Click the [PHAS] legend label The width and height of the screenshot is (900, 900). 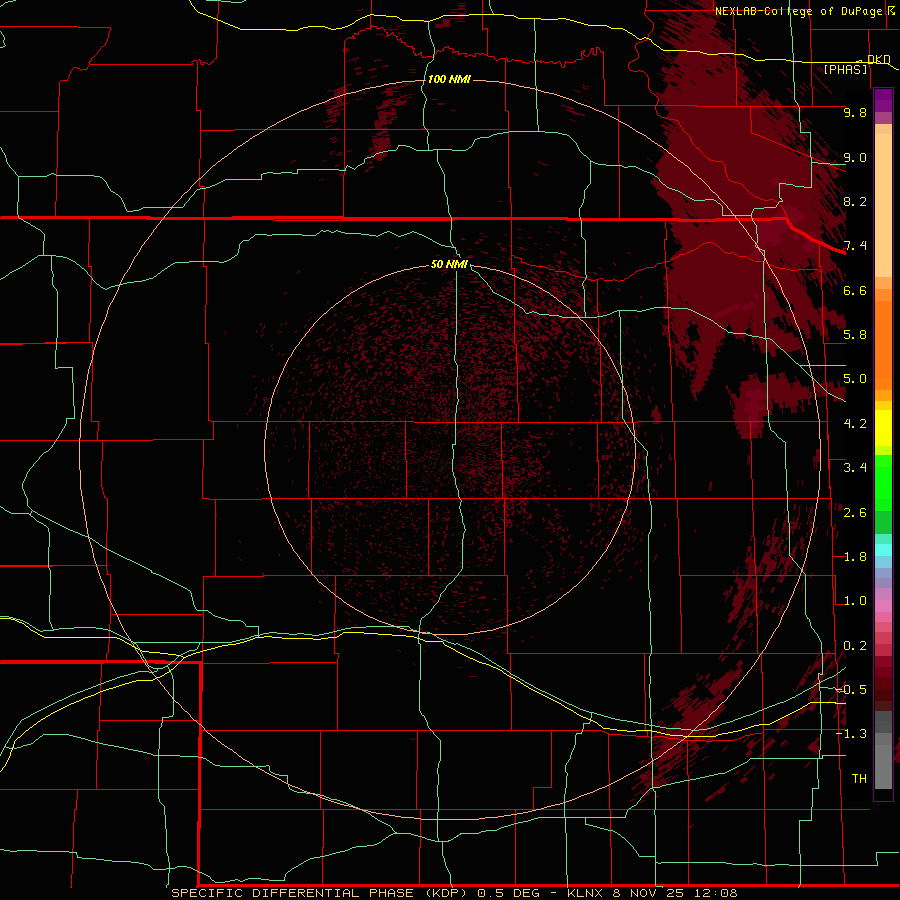coord(845,69)
